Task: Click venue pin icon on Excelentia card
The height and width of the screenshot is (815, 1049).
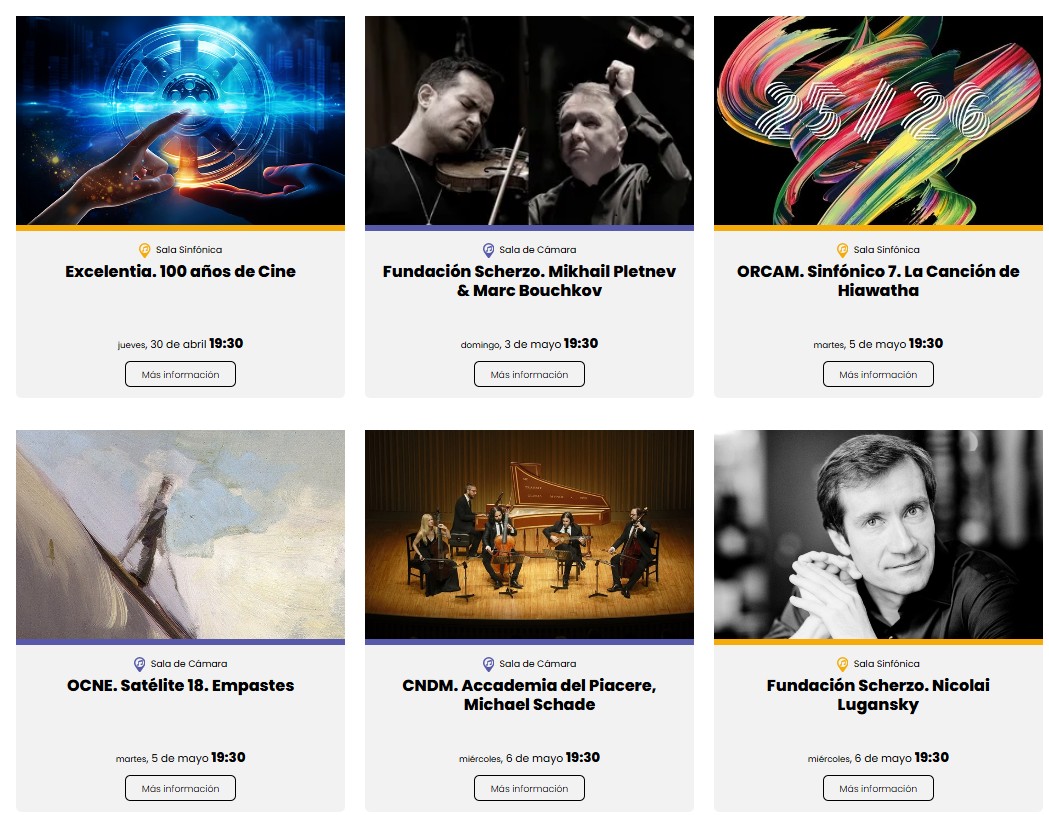Action: 145,250
